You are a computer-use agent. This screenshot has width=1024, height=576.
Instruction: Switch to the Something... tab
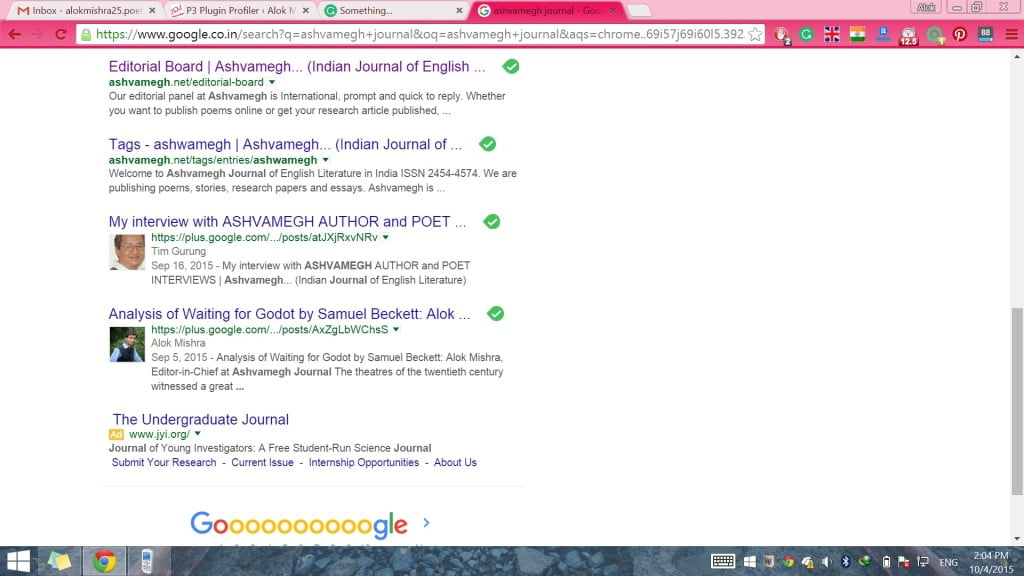392,10
